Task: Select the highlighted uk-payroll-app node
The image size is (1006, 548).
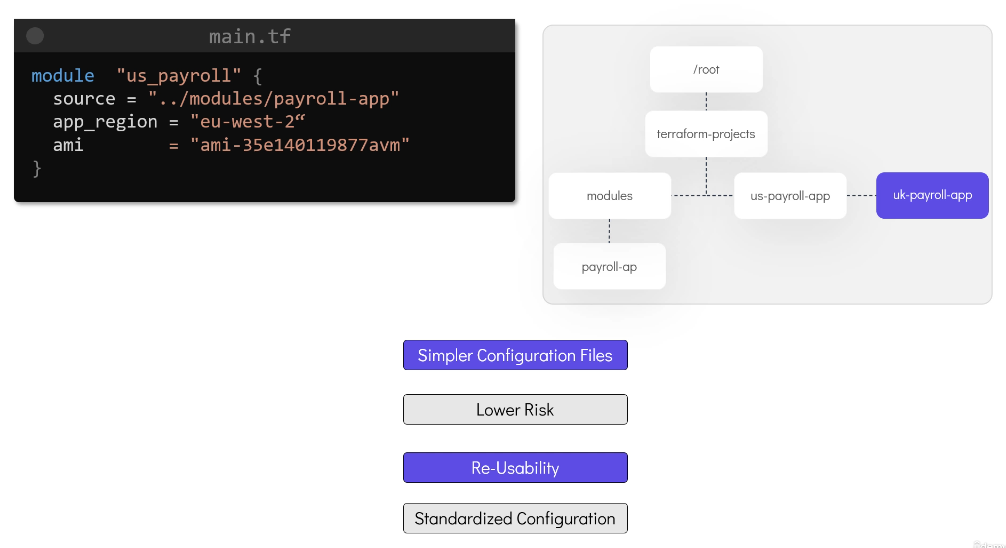Action: (932, 195)
